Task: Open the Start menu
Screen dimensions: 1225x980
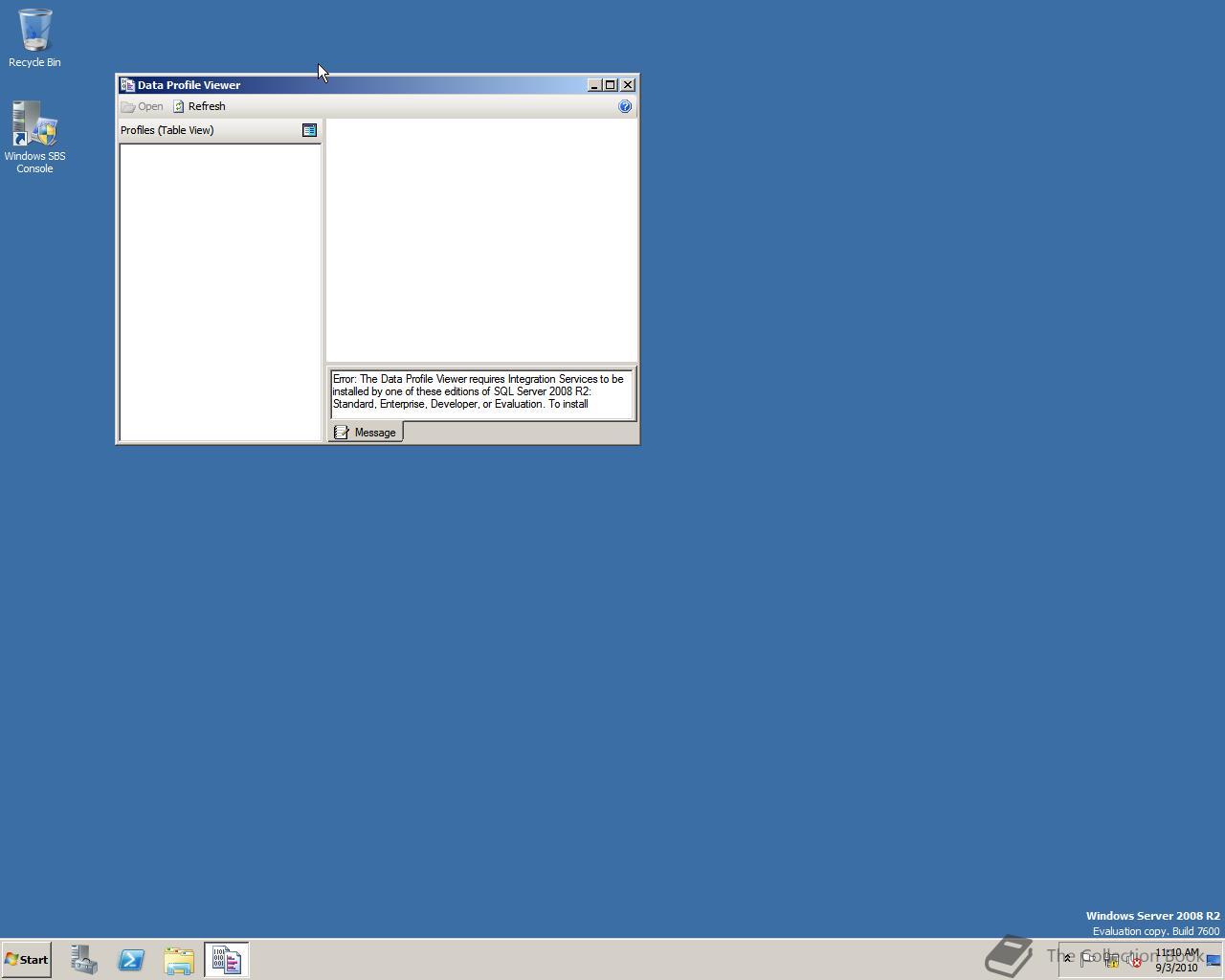Action: coord(26,959)
